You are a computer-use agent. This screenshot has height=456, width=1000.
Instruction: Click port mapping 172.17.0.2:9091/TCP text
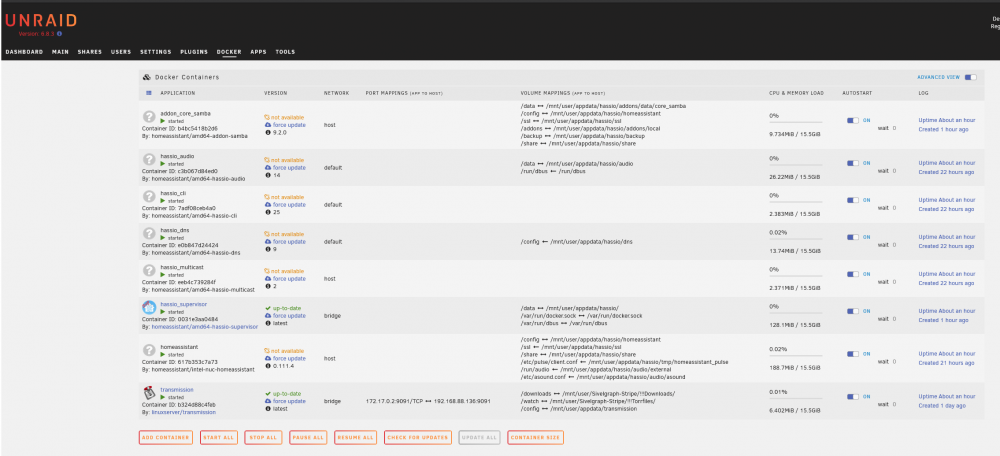click(393, 401)
